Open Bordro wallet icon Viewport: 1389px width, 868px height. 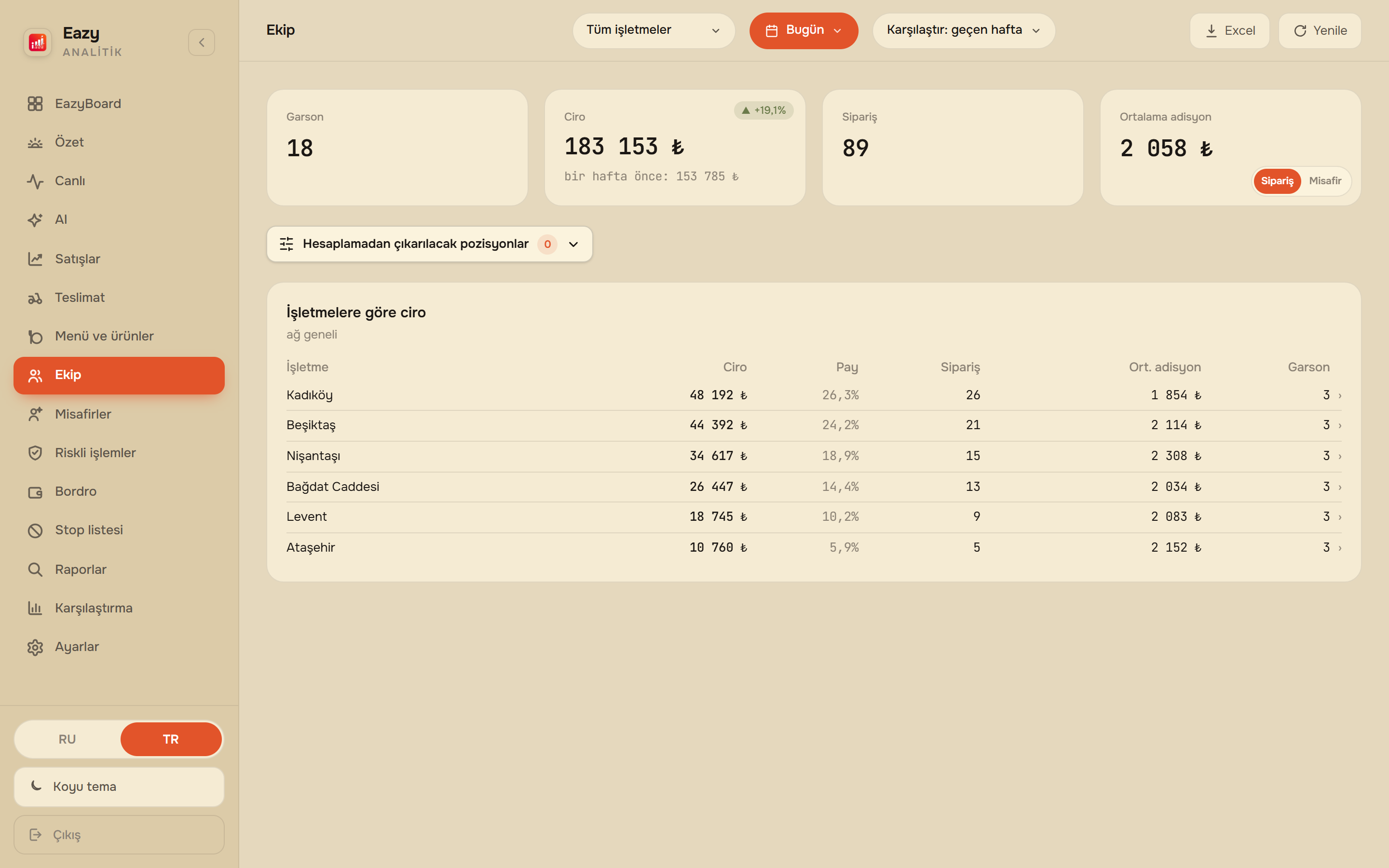(x=35, y=492)
